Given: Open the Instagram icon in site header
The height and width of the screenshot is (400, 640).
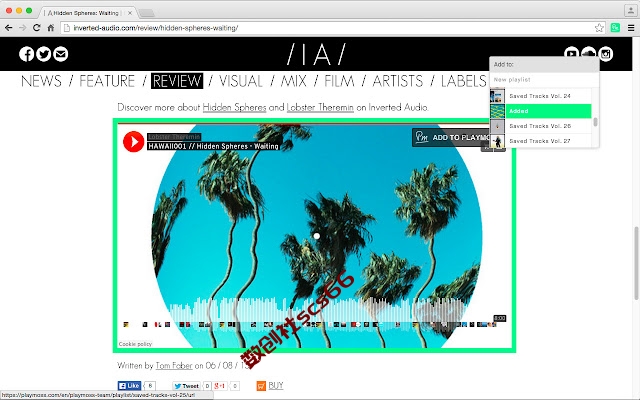Looking at the screenshot, I should 605,53.
